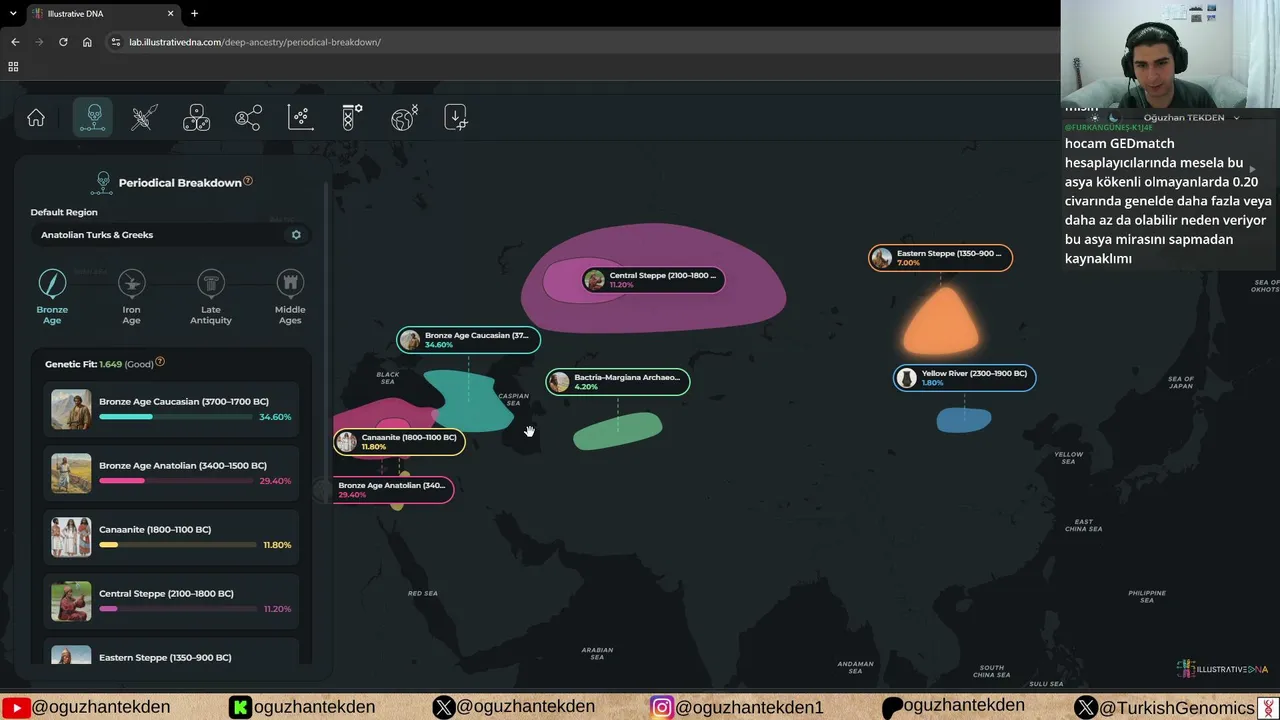Select the Iron Age period
The image size is (1280, 720).
pyautogui.click(x=131, y=297)
